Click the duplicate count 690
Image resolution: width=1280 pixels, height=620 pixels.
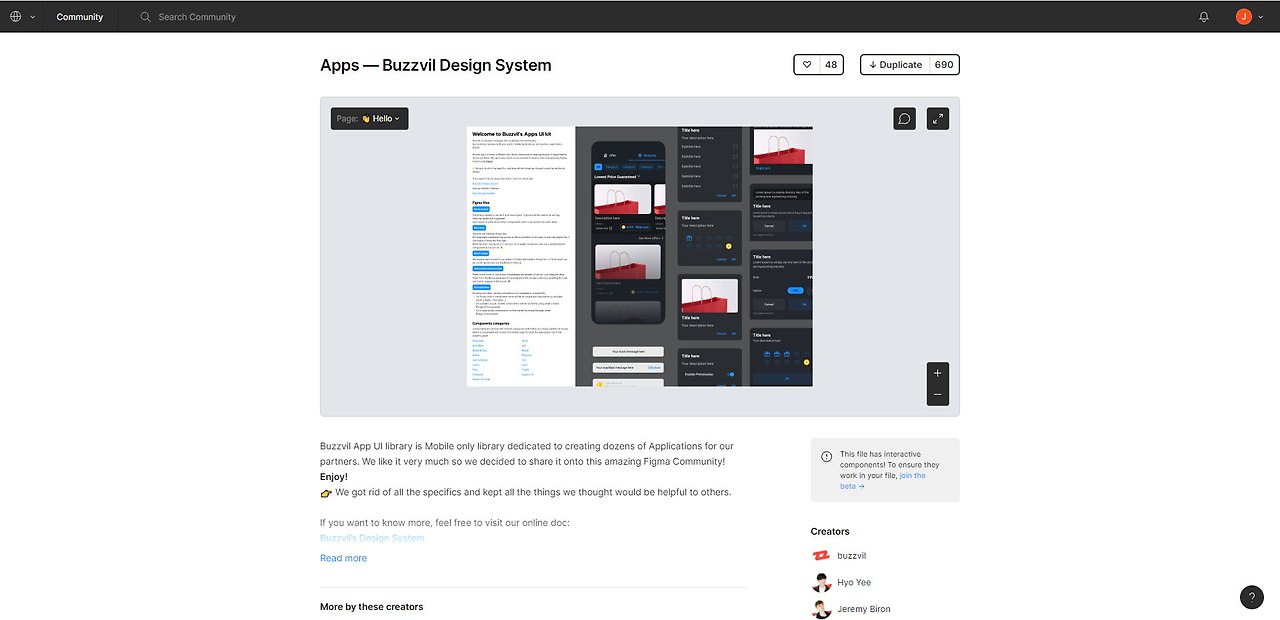click(944, 65)
